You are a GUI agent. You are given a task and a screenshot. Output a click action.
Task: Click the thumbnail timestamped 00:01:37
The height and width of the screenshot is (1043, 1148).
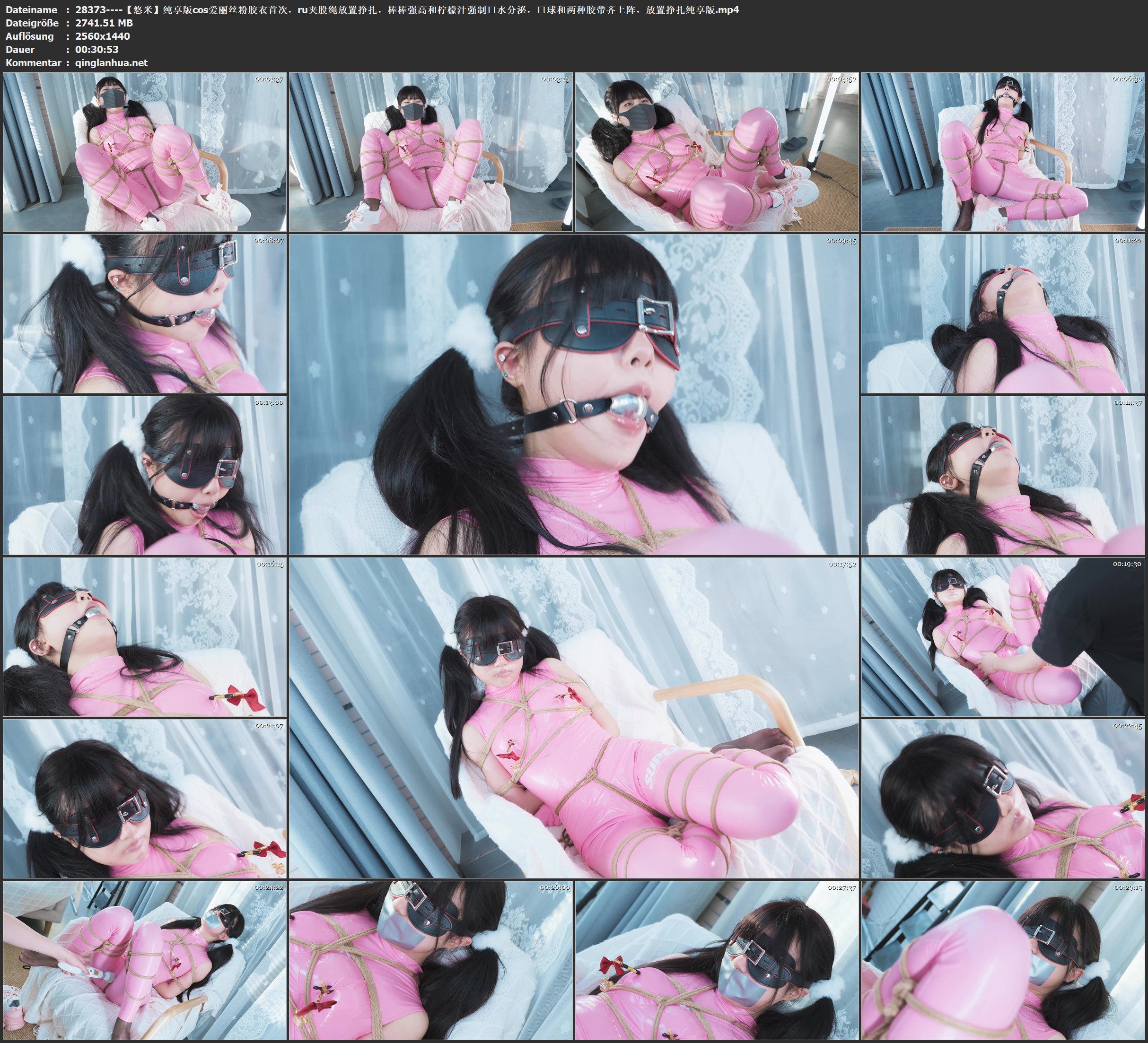(x=145, y=152)
